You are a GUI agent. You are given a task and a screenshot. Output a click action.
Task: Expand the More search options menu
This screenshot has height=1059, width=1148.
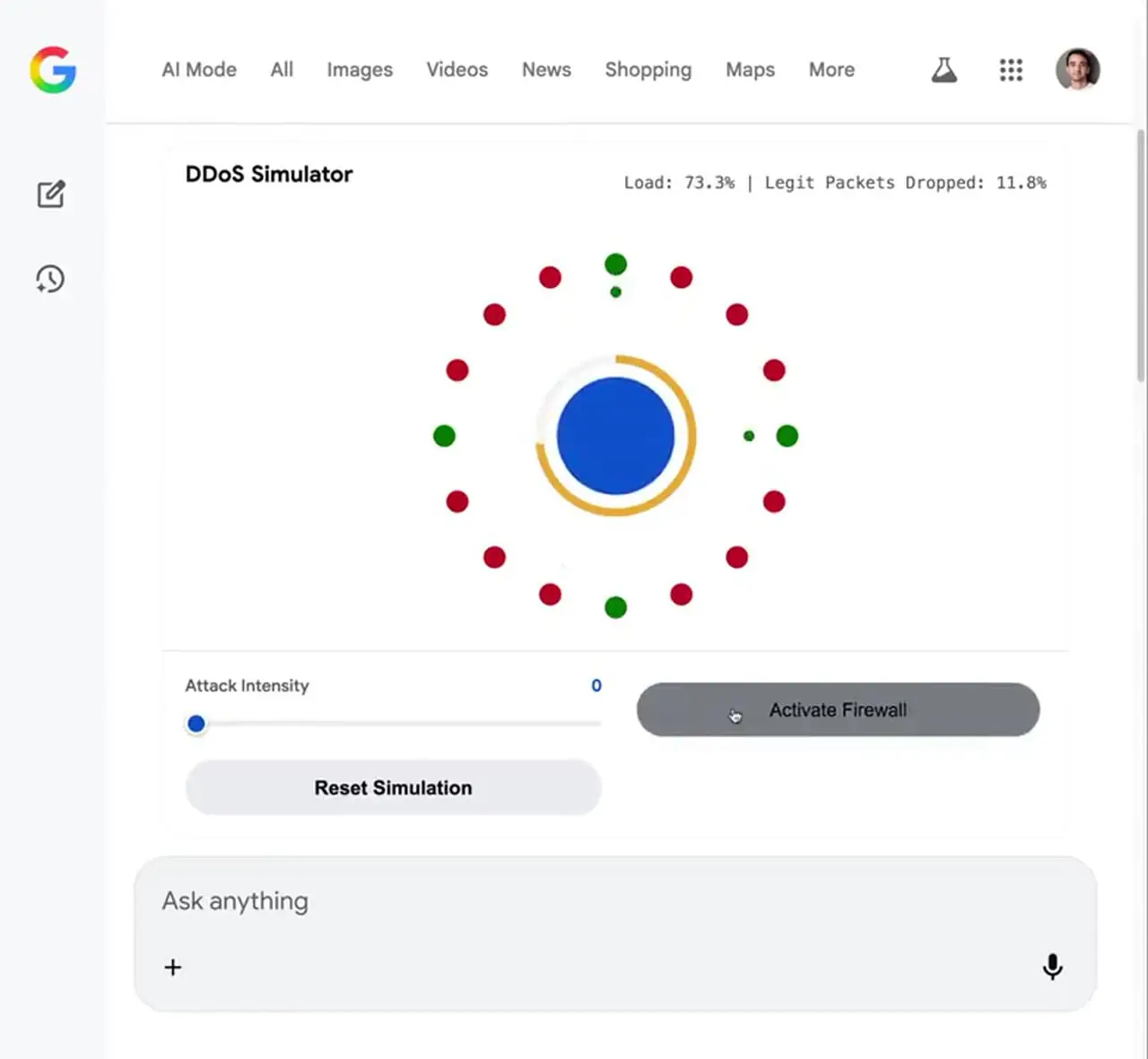831,70
